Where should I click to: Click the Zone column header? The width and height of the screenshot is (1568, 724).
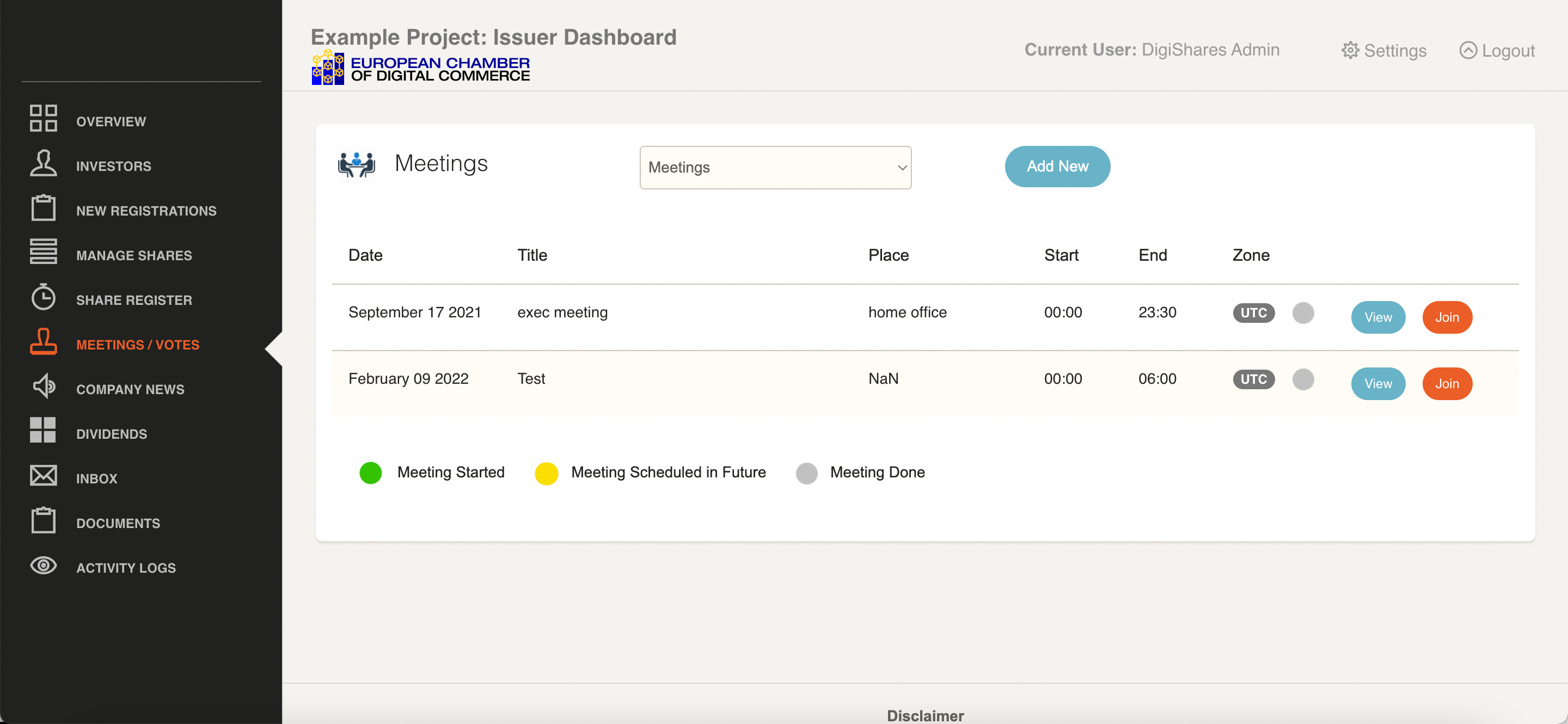coord(1251,255)
